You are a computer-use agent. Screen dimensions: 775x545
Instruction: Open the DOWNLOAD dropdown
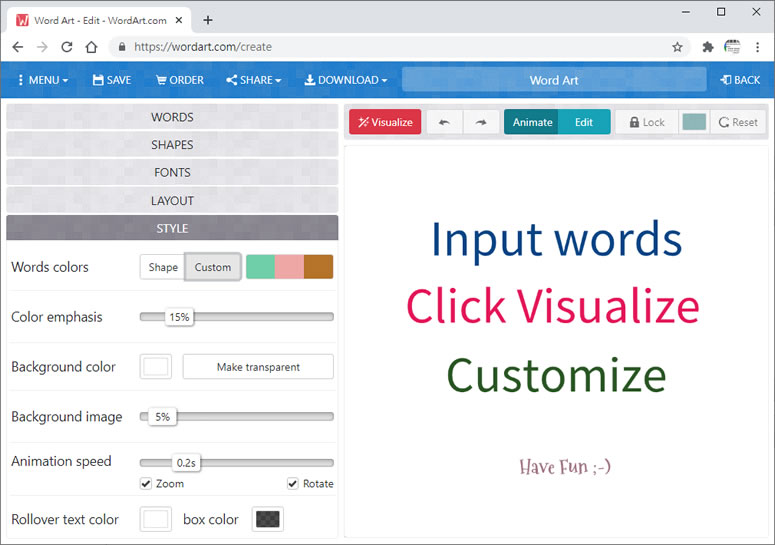(x=345, y=80)
